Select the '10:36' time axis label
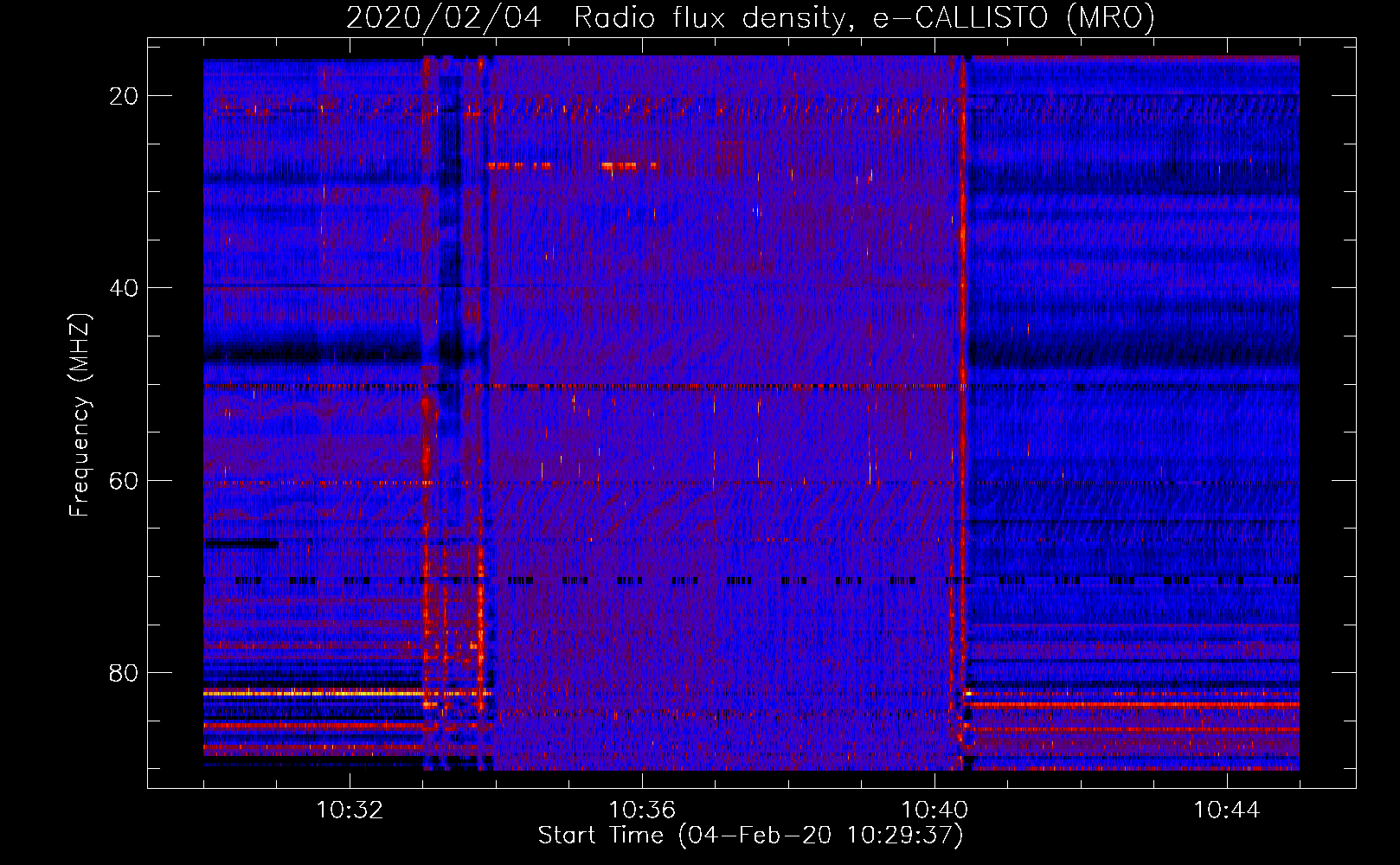The height and width of the screenshot is (865, 1400). click(x=642, y=811)
